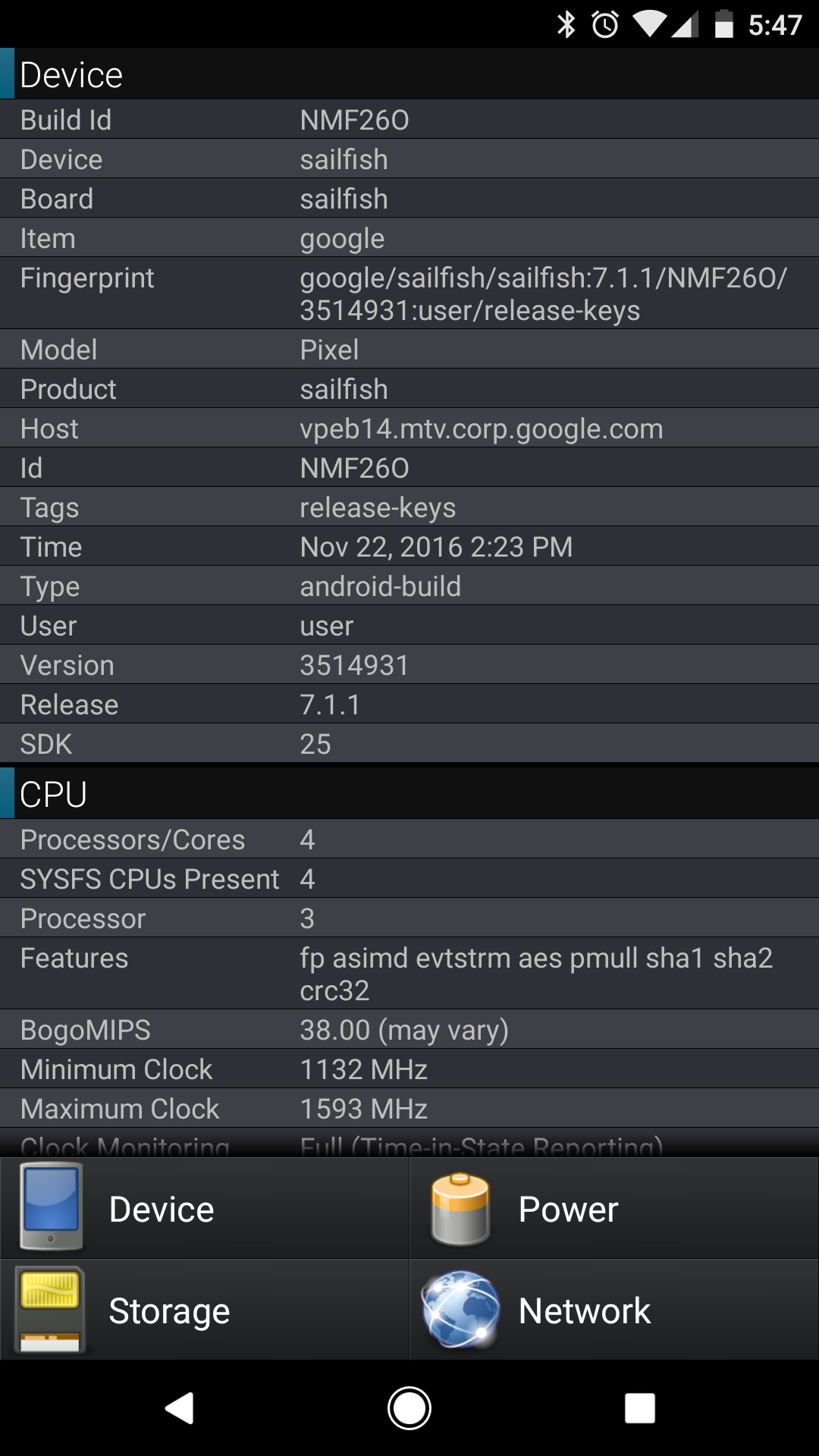Go back with the navigation triangle
This screenshot has height=1456, width=819.
point(180,1408)
